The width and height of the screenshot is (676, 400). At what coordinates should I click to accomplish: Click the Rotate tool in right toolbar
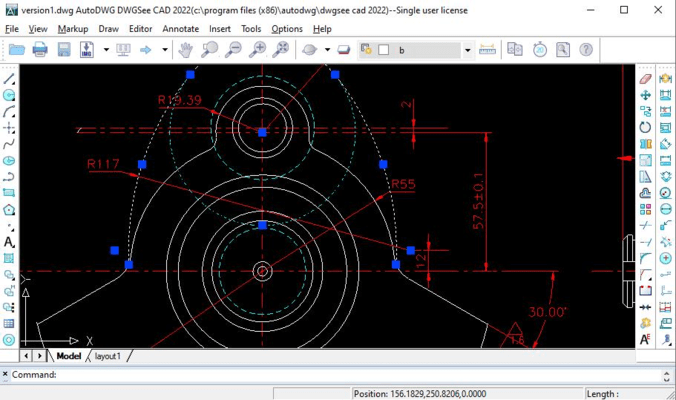point(645,127)
